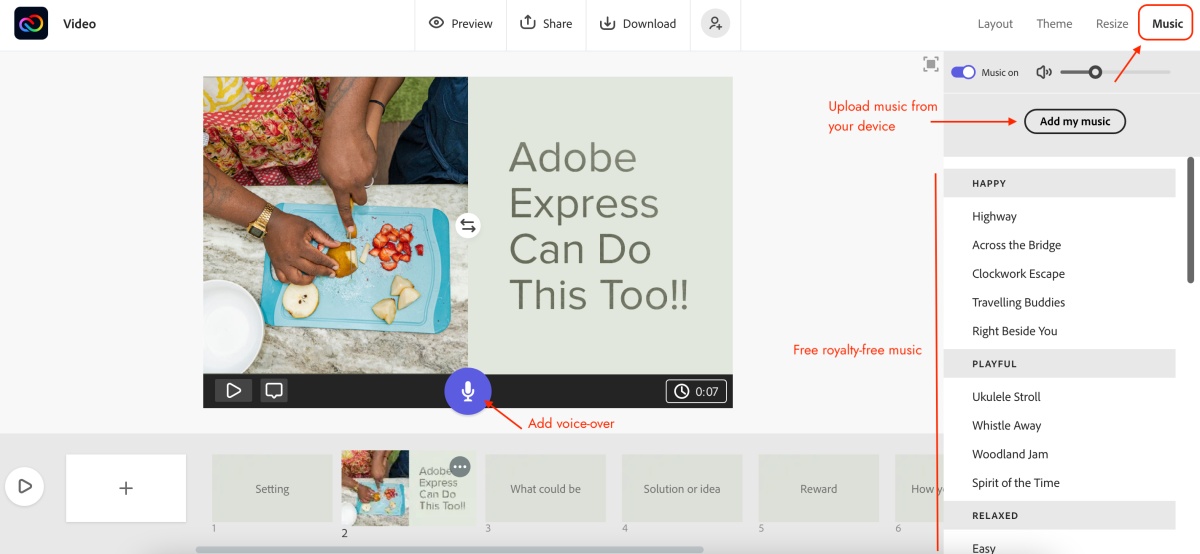The image size is (1200, 554).
Task: Click the Adobe Express logo icon
Action: (x=31, y=23)
